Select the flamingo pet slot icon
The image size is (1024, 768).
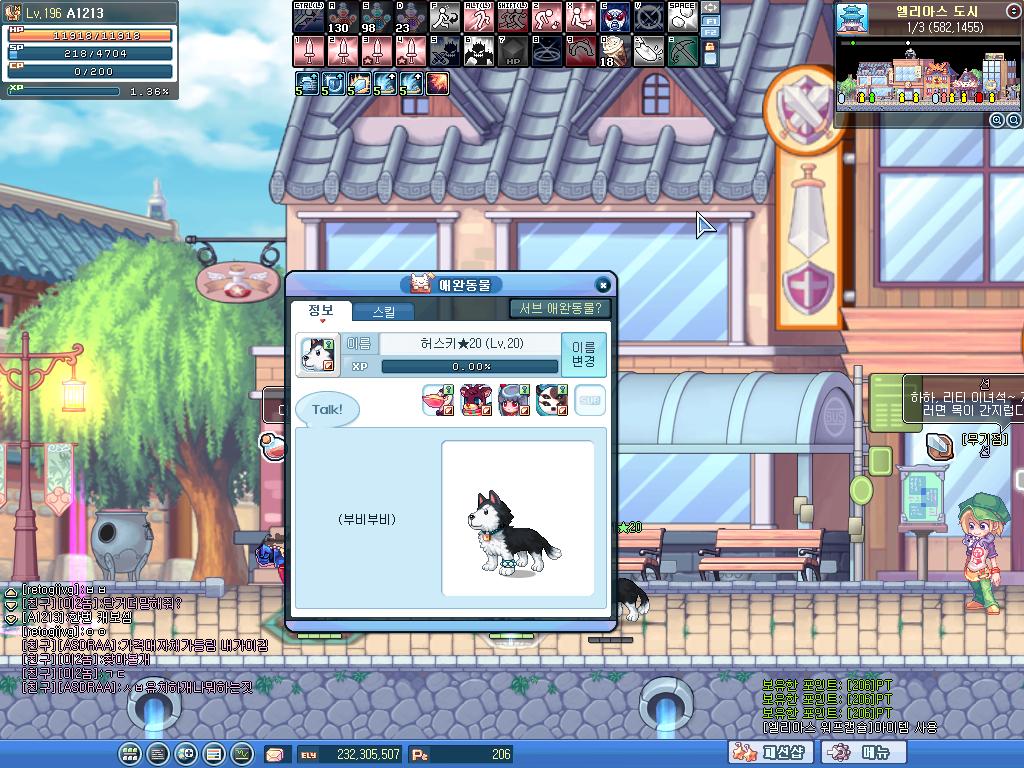[438, 400]
